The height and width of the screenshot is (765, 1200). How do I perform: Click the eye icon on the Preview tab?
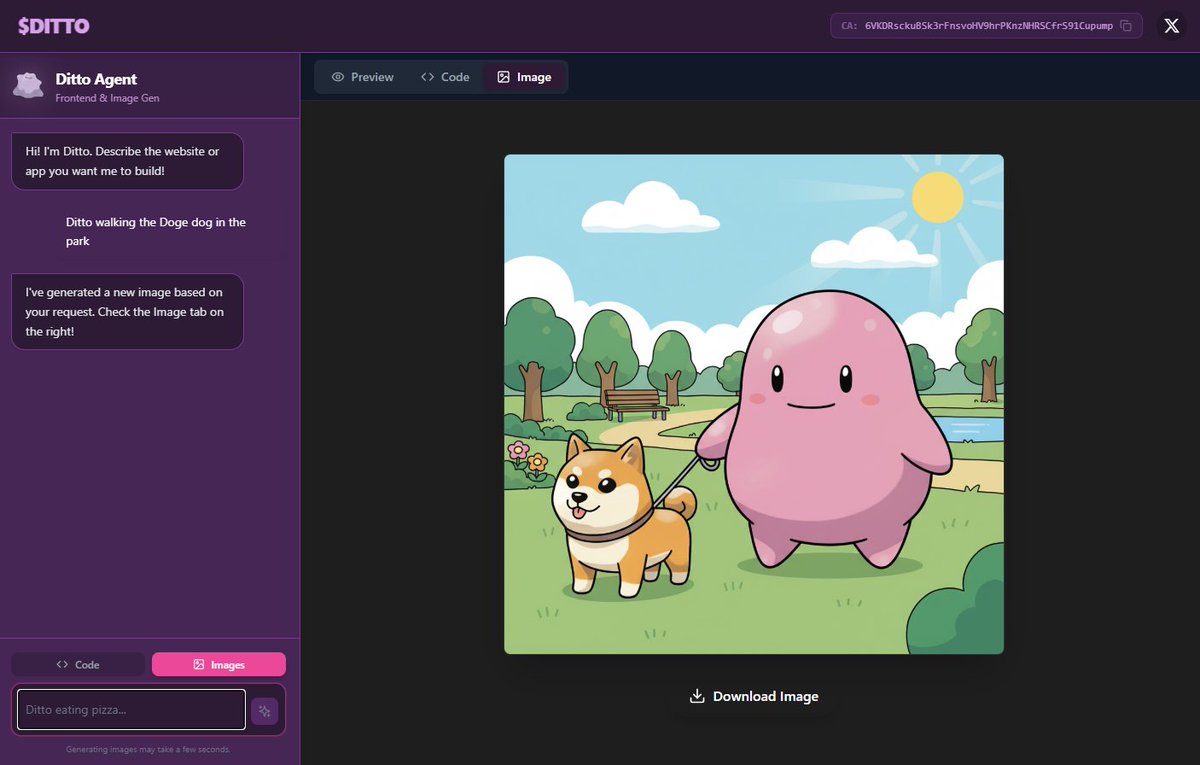click(x=338, y=76)
